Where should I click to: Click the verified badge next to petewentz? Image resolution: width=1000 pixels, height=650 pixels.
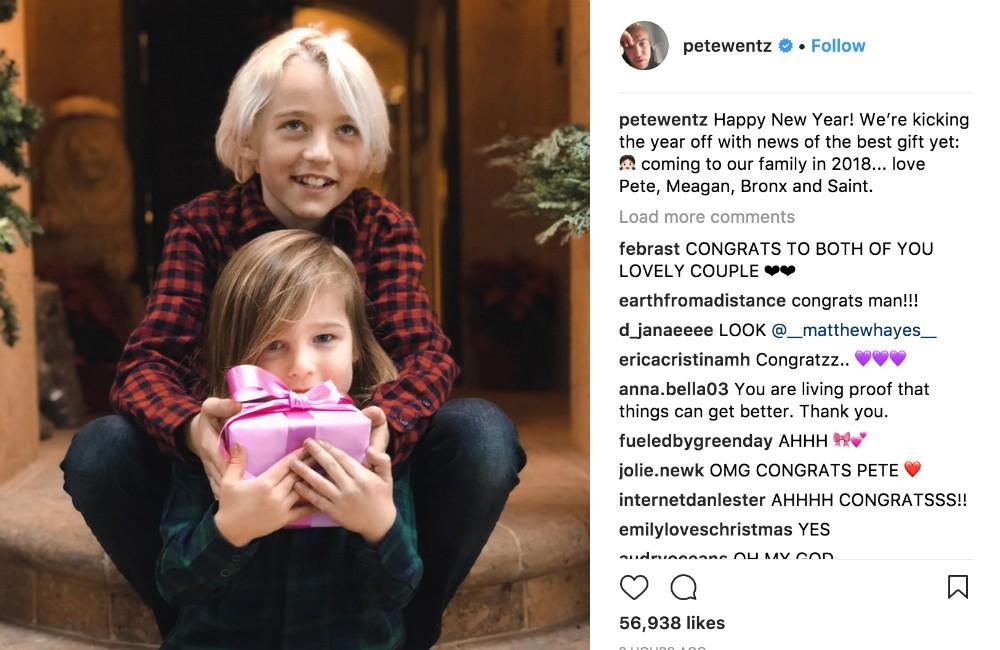coord(786,45)
